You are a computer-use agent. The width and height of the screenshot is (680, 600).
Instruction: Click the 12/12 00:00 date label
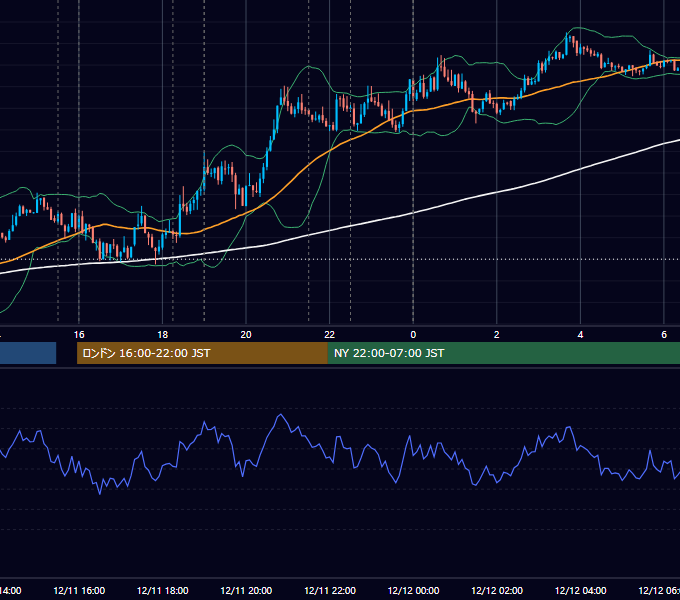pyautogui.click(x=413, y=591)
